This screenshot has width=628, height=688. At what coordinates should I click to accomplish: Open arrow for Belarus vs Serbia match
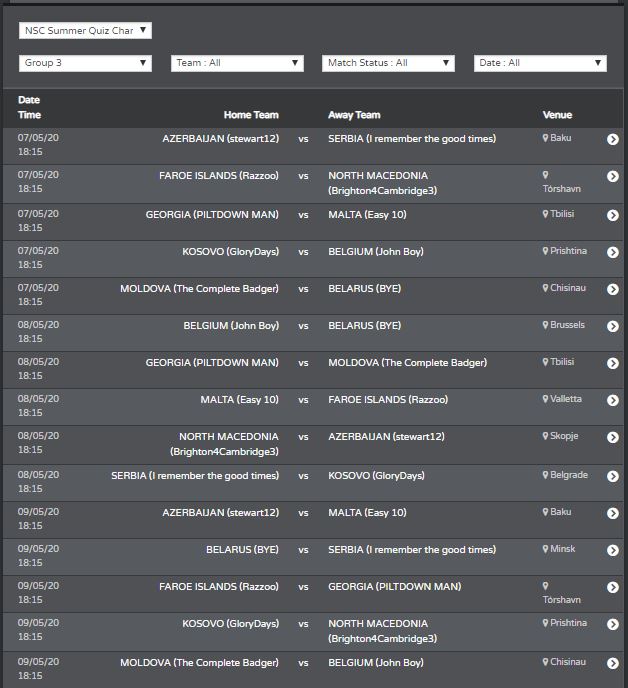pyautogui.click(x=613, y=550)
